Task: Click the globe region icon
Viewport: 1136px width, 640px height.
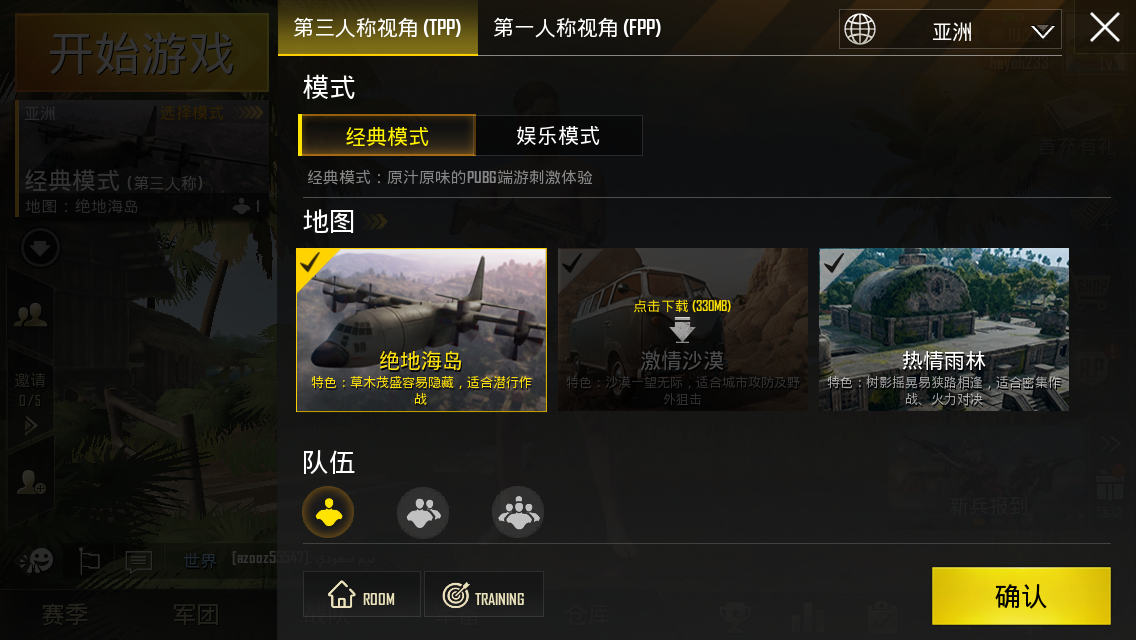Action: (x=860, y=30)
